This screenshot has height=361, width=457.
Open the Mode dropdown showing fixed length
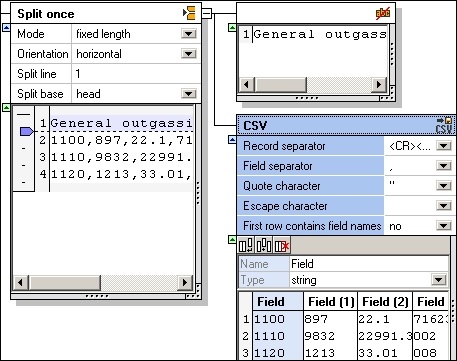189,34
